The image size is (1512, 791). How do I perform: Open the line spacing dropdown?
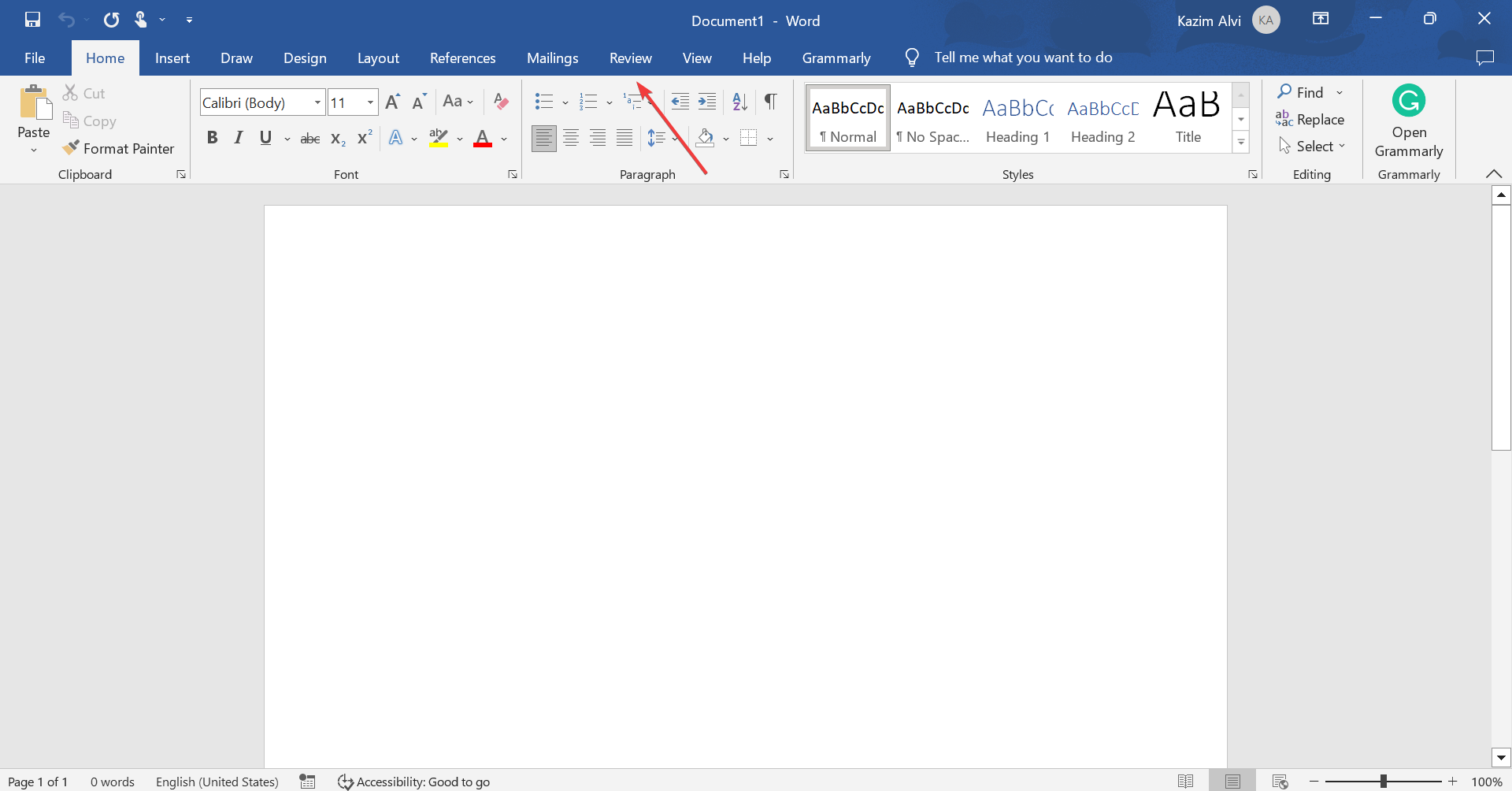tap(673, 138)
